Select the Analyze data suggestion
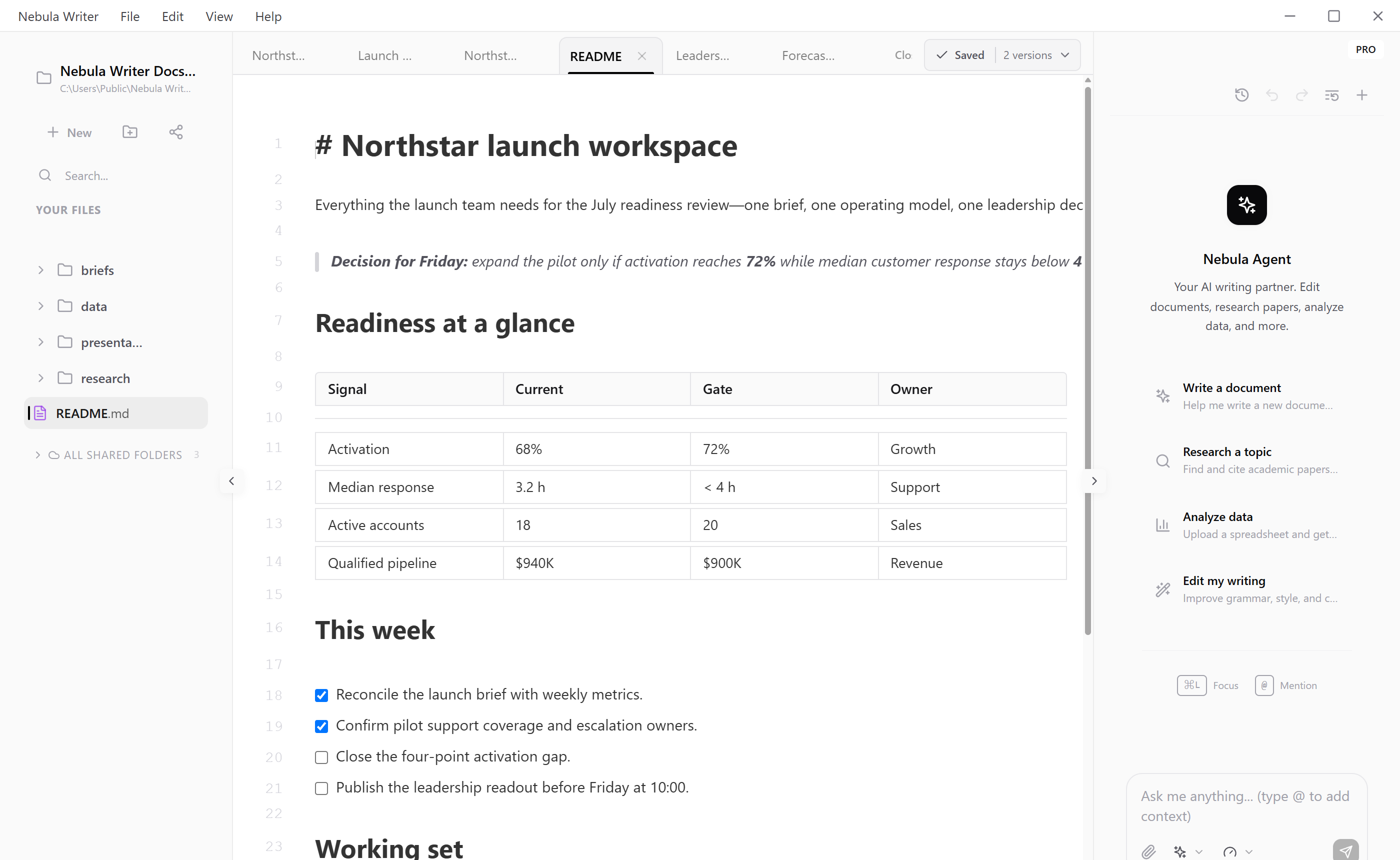This screenshot has height=860, width=1400. coord(1246,525)
